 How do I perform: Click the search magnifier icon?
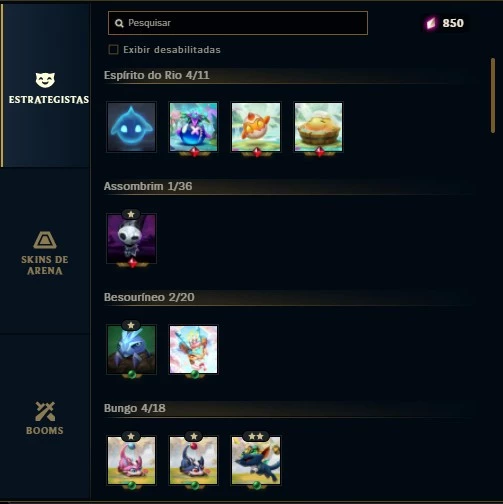click(x=119, y=23)
